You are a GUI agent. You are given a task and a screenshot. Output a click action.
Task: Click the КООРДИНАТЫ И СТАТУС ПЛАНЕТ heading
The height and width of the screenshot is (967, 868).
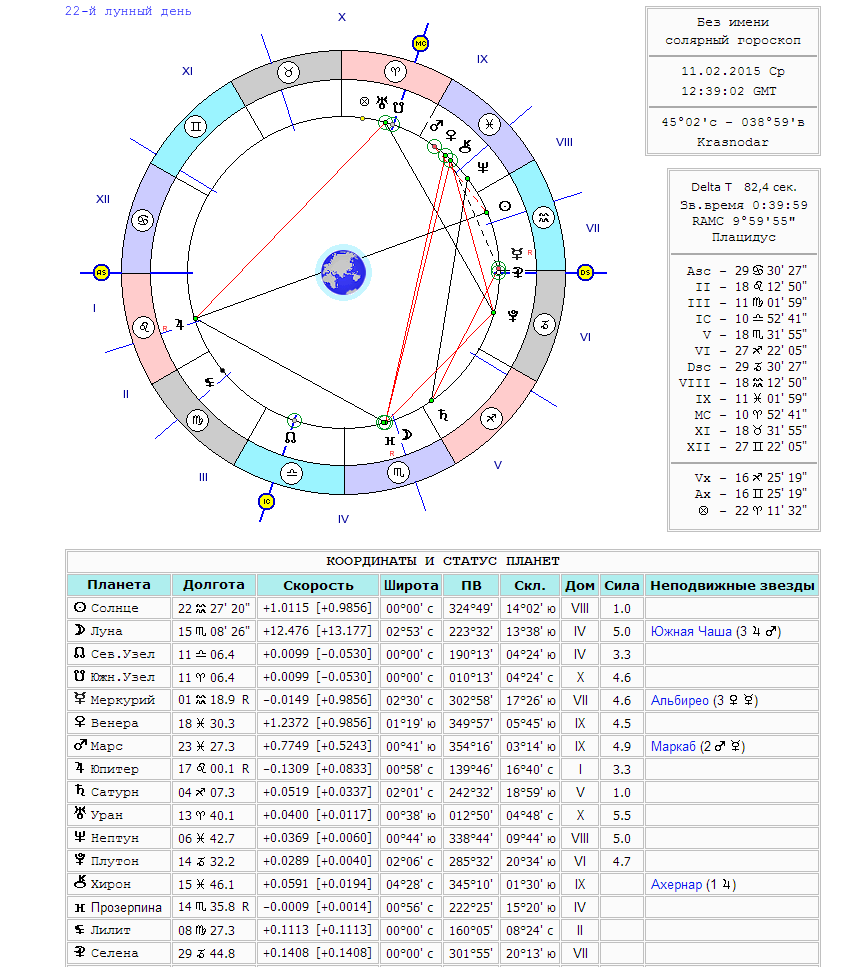pyautogui.click(x=442, y=561)
